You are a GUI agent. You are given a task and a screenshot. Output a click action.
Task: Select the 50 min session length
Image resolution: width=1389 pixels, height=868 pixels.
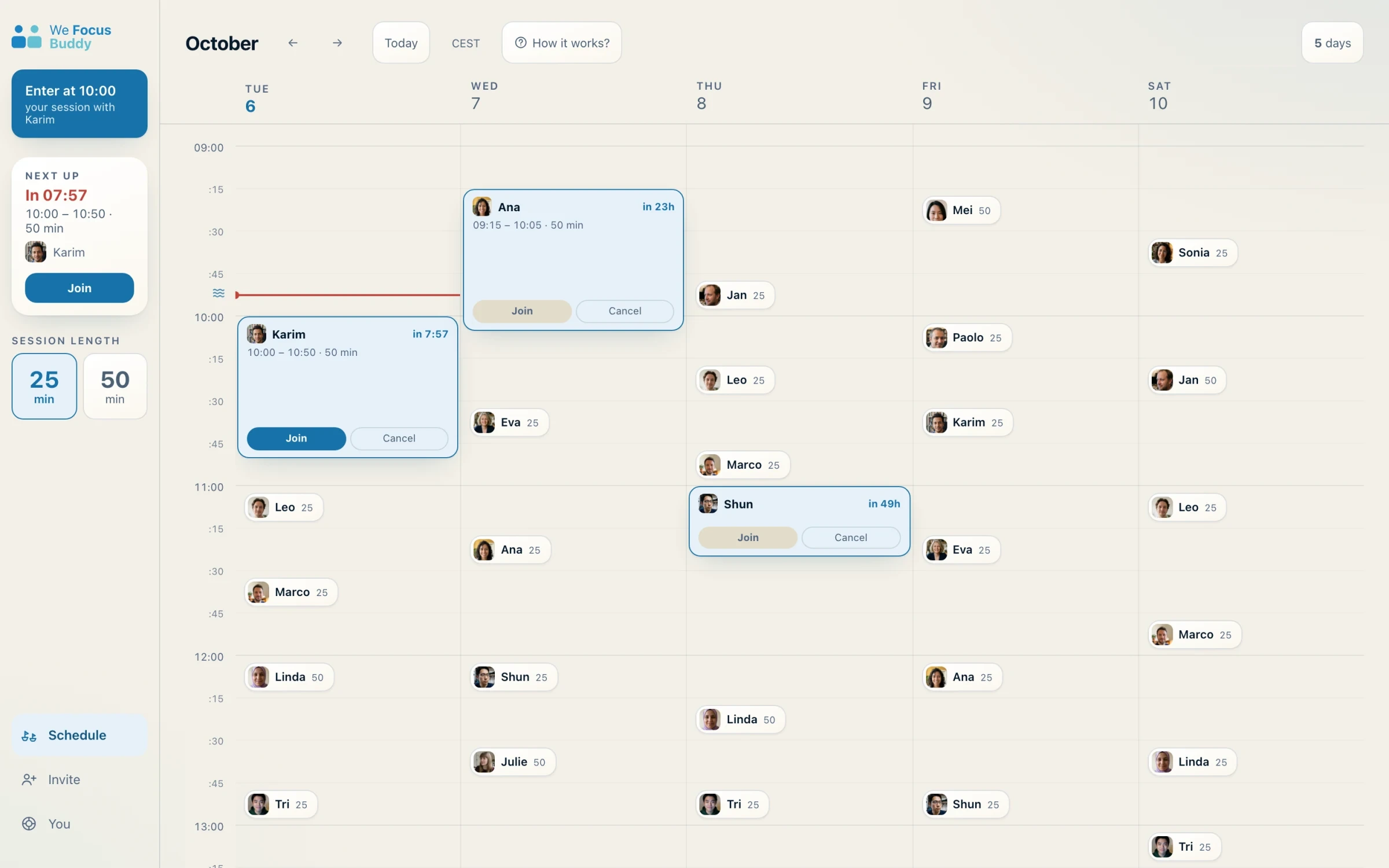tap(115, 386)
